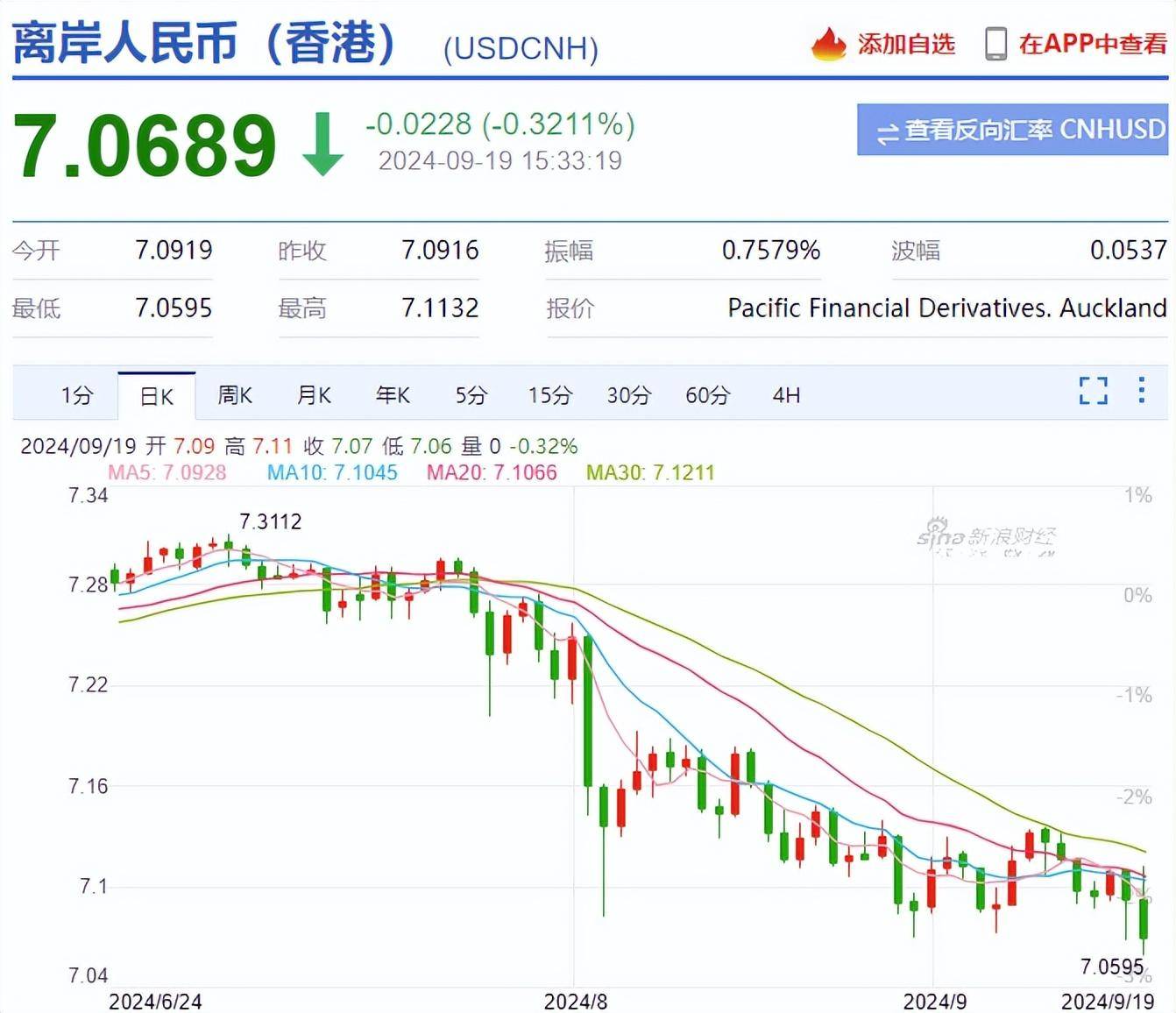View reverse rate 查看反向汇率 CNHUSD
This screenshot has height=1013, width=1176.
coord(1012,130)
